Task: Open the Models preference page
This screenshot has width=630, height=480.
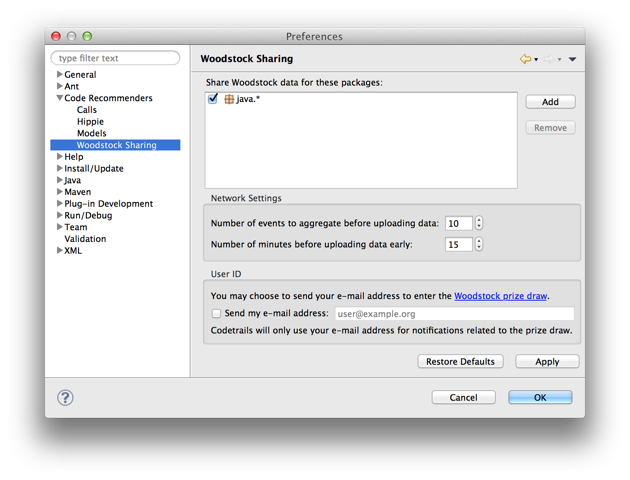Action: pos(92,133)
